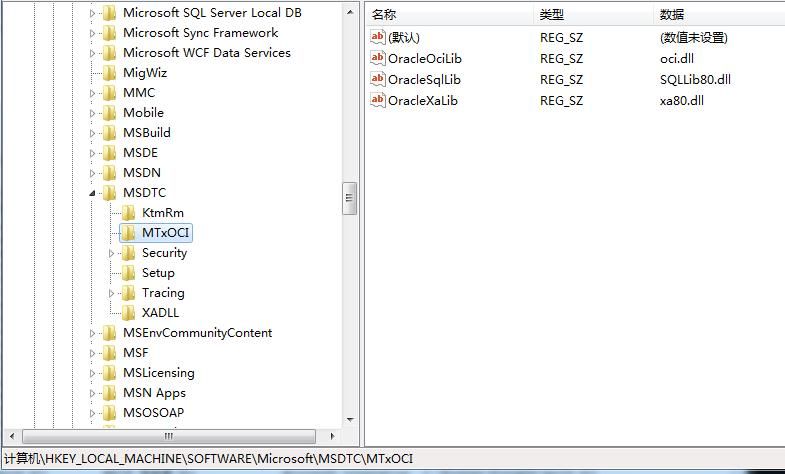Expand the Tracing subkey

click(112, 293)
